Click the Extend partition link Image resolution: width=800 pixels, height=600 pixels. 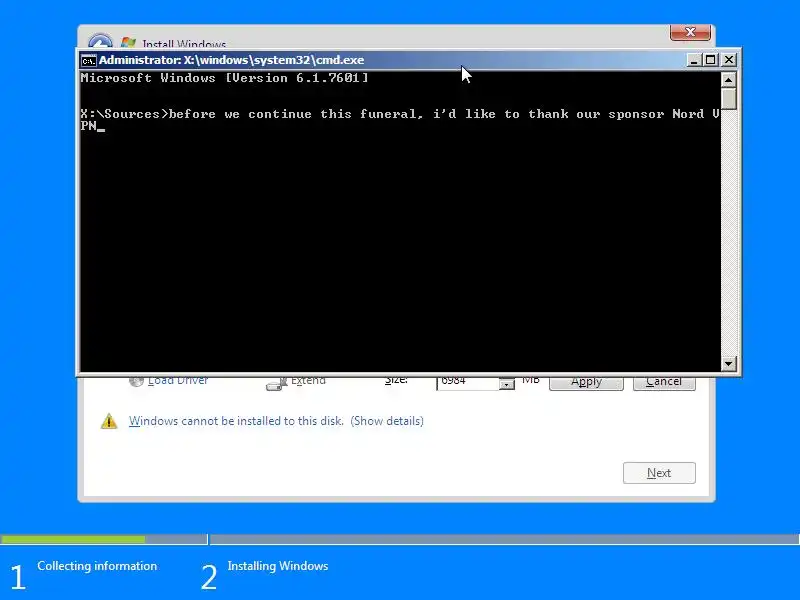coord(308,380)
